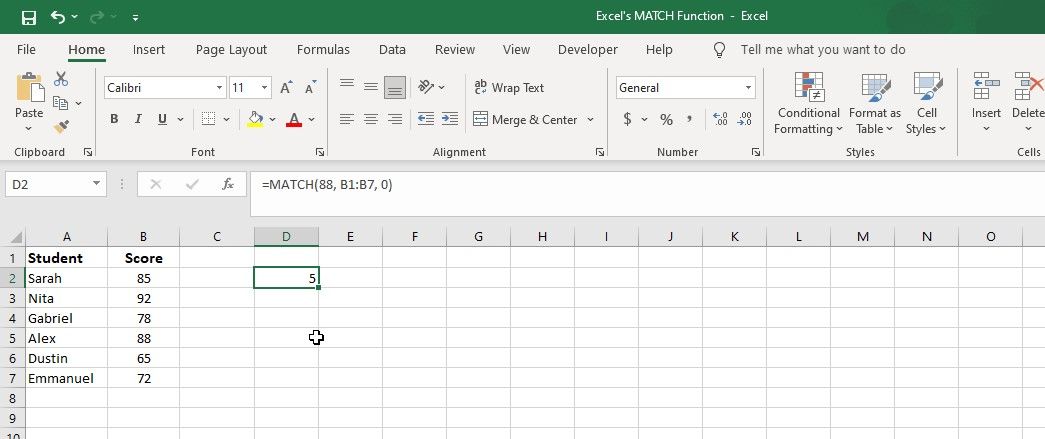Click the formula bar with MATCH formula
Image resolution: width=1045 pixels, height=439 pixels.
point(647,194)
